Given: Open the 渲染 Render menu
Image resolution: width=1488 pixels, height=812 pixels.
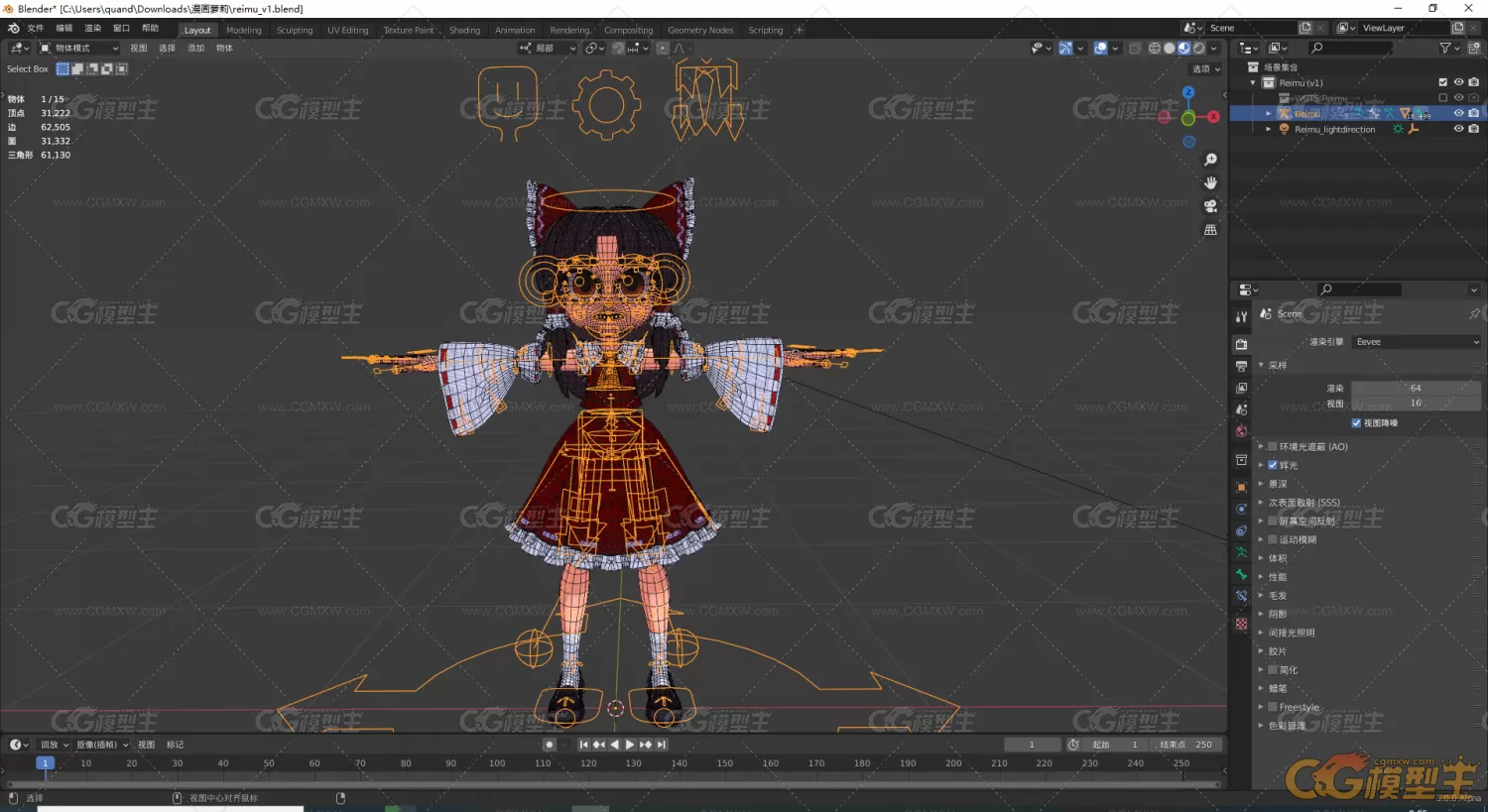Looking at the screenshot, I should pyautogui.click(x=93, y=28).
